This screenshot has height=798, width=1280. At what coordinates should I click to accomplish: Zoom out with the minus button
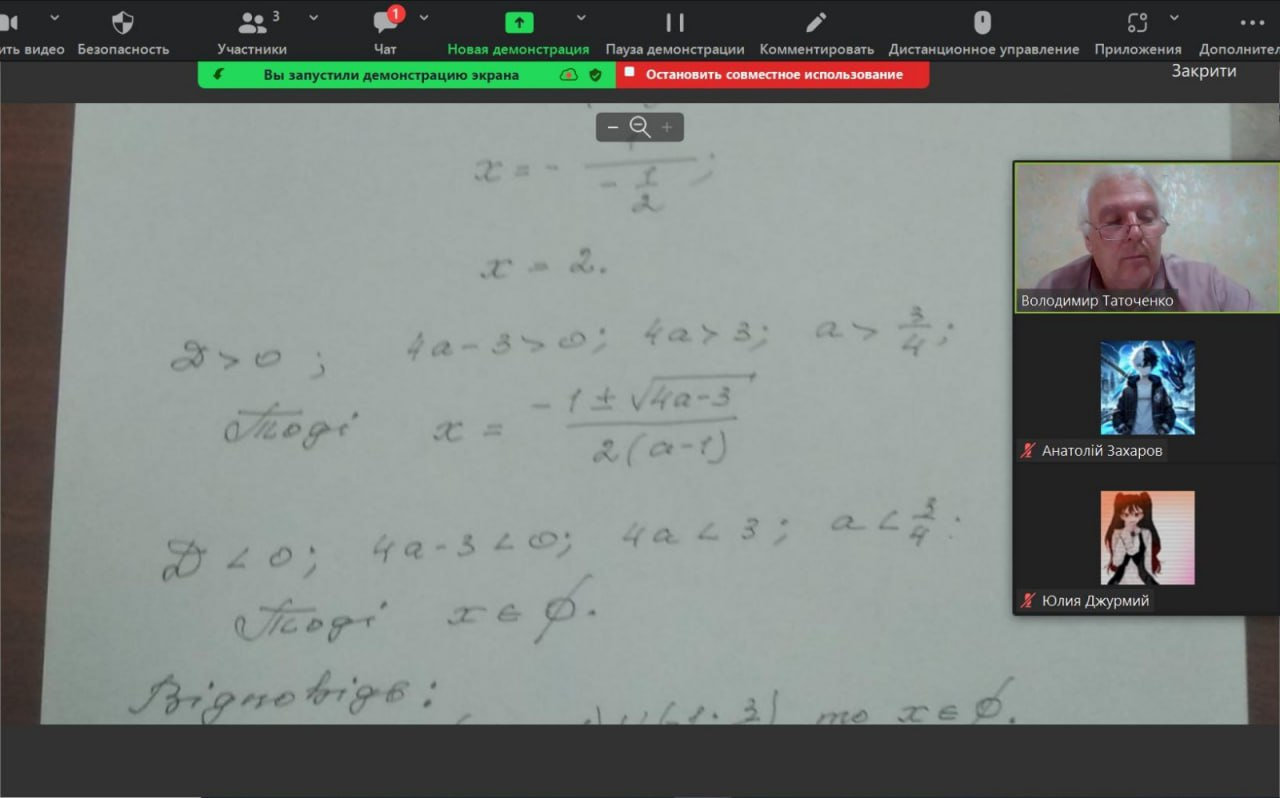pyautogui.click(x=613, y=127)
